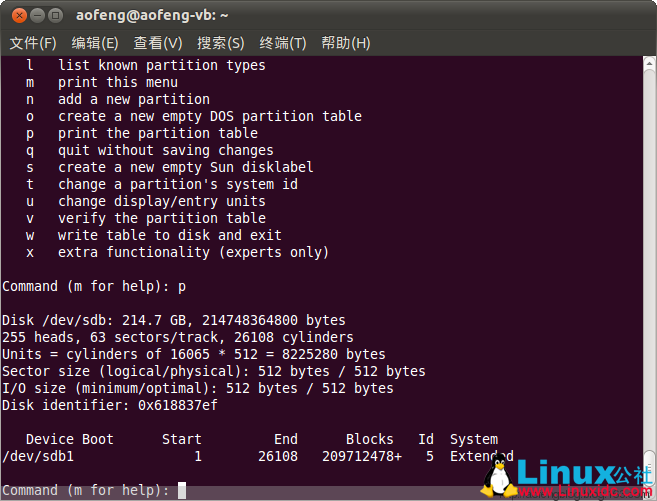Click '255 heads, 63 sectors/track' line

click(178, 337)
